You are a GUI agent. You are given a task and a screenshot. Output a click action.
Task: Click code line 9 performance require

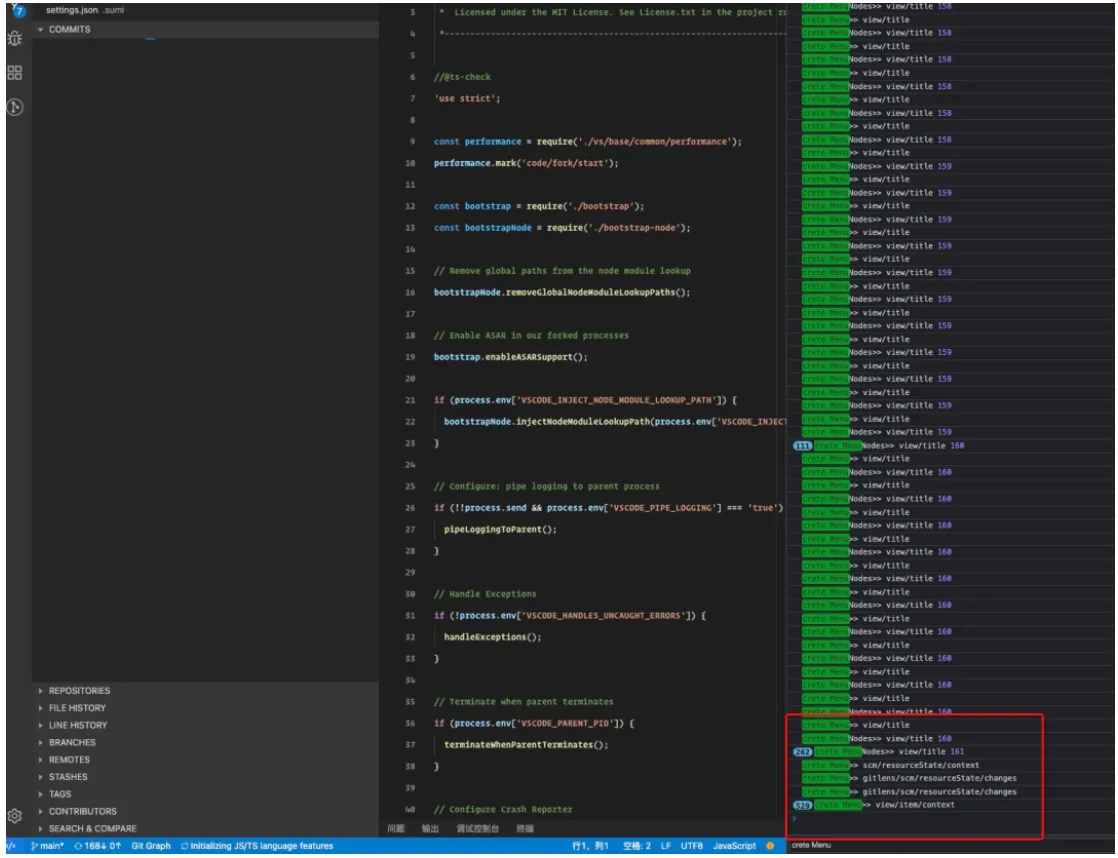[x=588, y=141]
